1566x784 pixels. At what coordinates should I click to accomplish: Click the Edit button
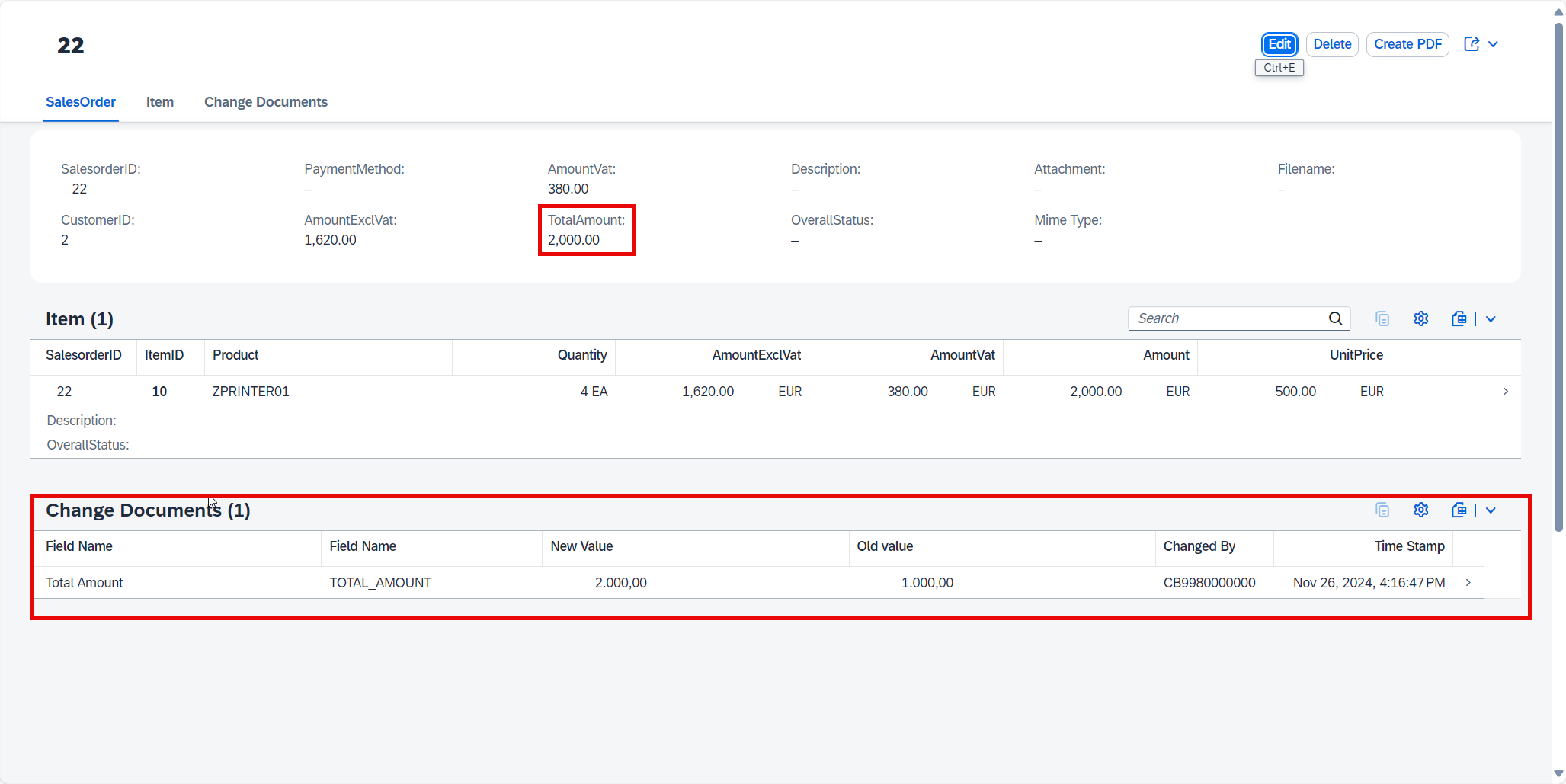point(1279,44)
